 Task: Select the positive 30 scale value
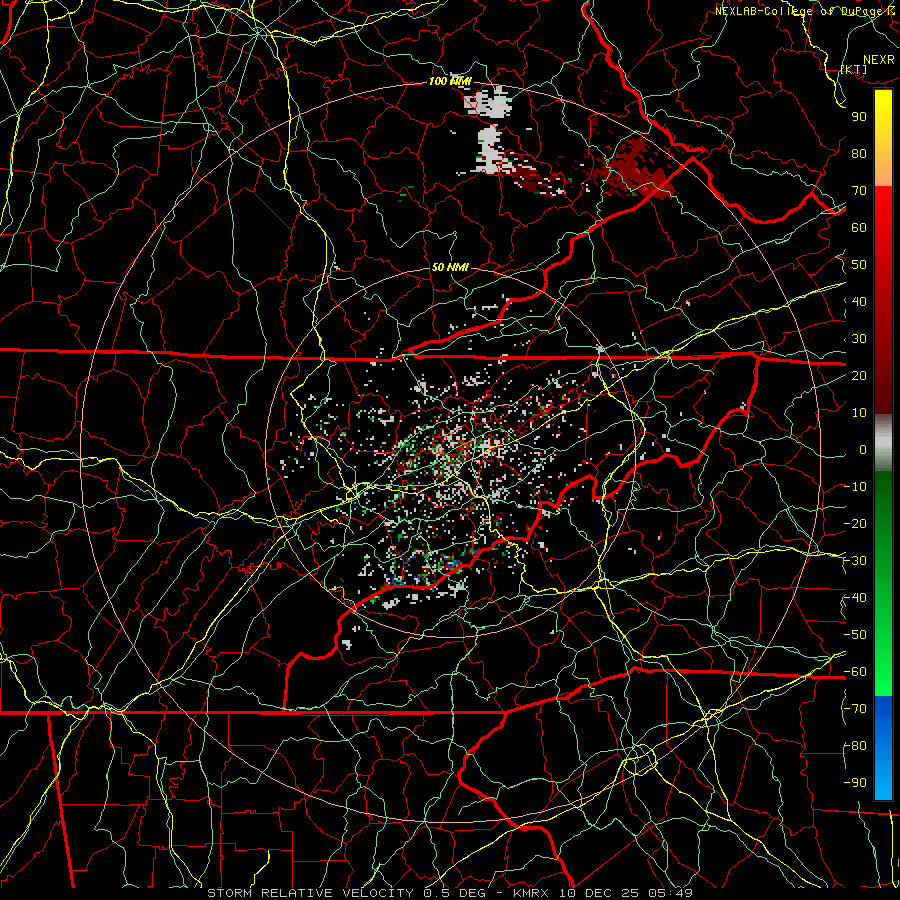[859, 339]
